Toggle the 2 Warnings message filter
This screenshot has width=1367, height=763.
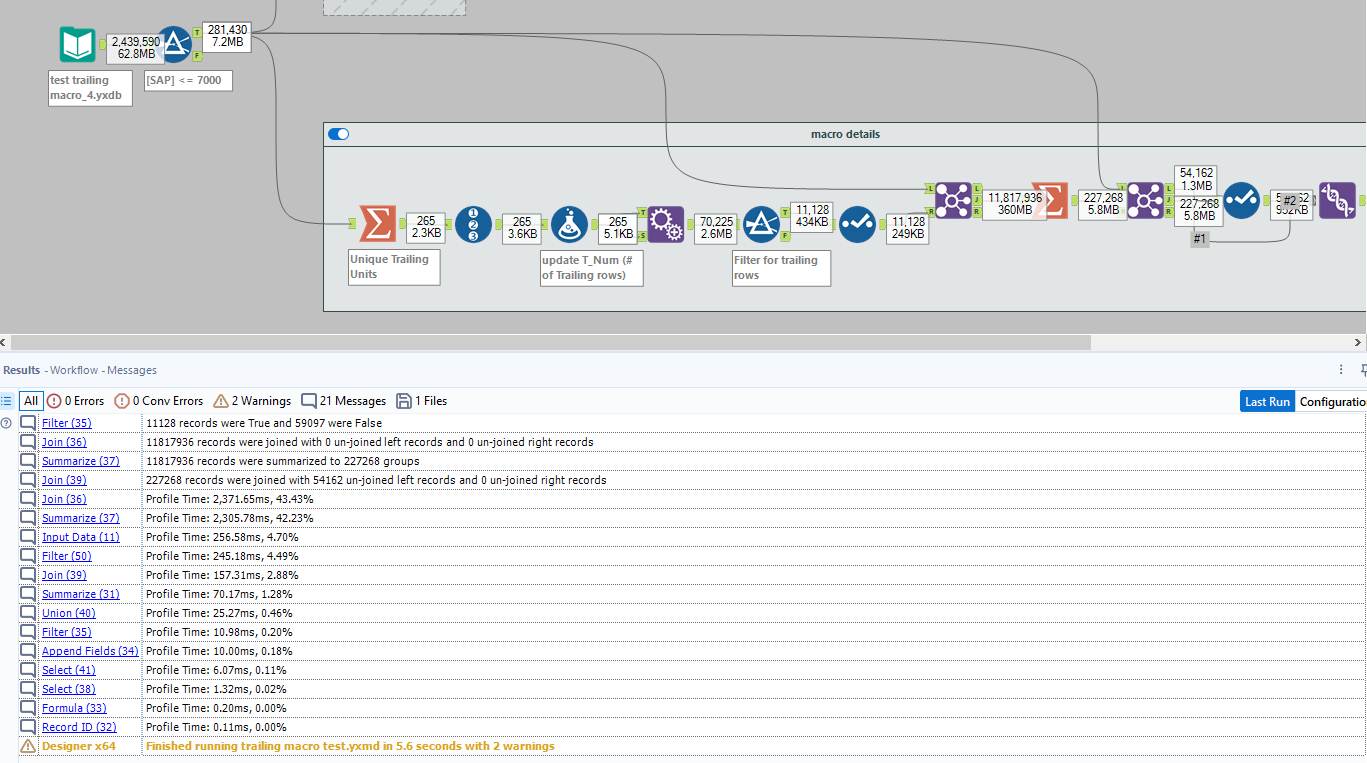(x=251, y=401)
